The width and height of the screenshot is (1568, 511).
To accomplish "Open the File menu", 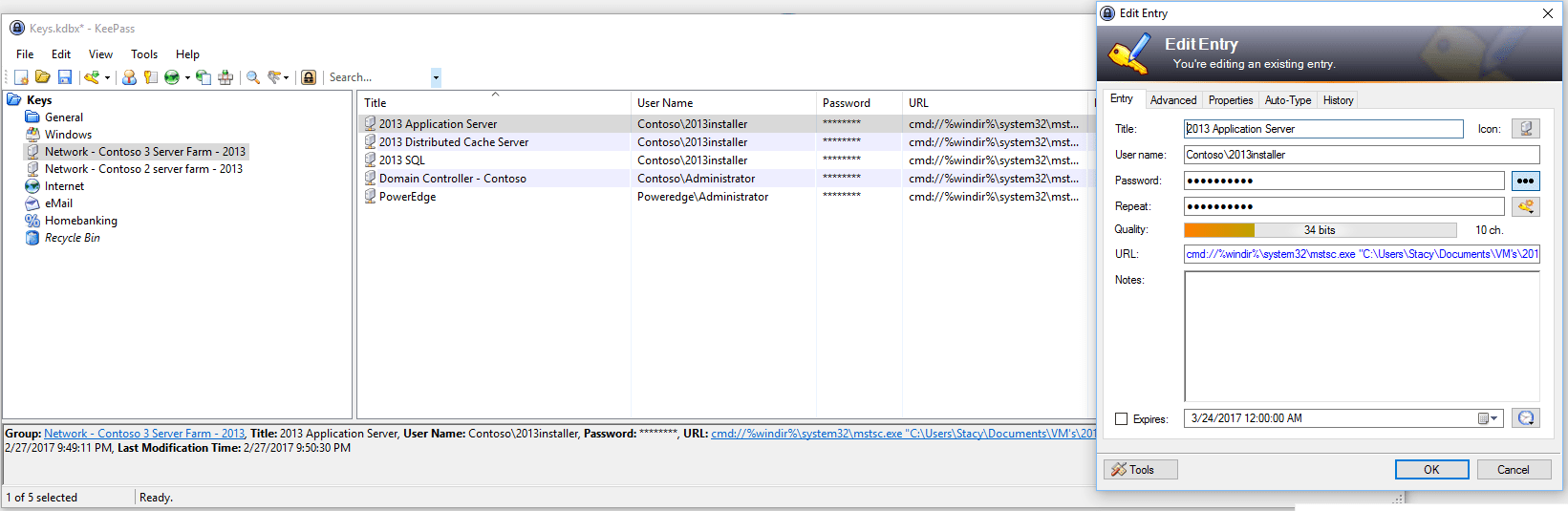I will coord(25,54).
